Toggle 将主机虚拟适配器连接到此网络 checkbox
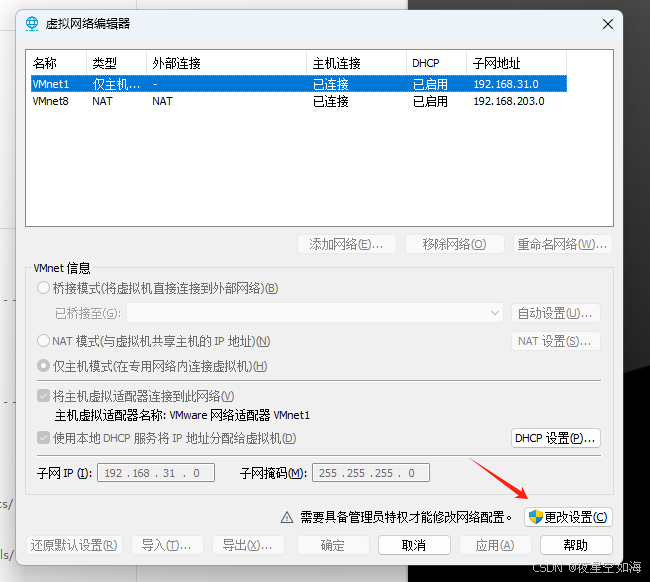650x582 pixels. 43,396
